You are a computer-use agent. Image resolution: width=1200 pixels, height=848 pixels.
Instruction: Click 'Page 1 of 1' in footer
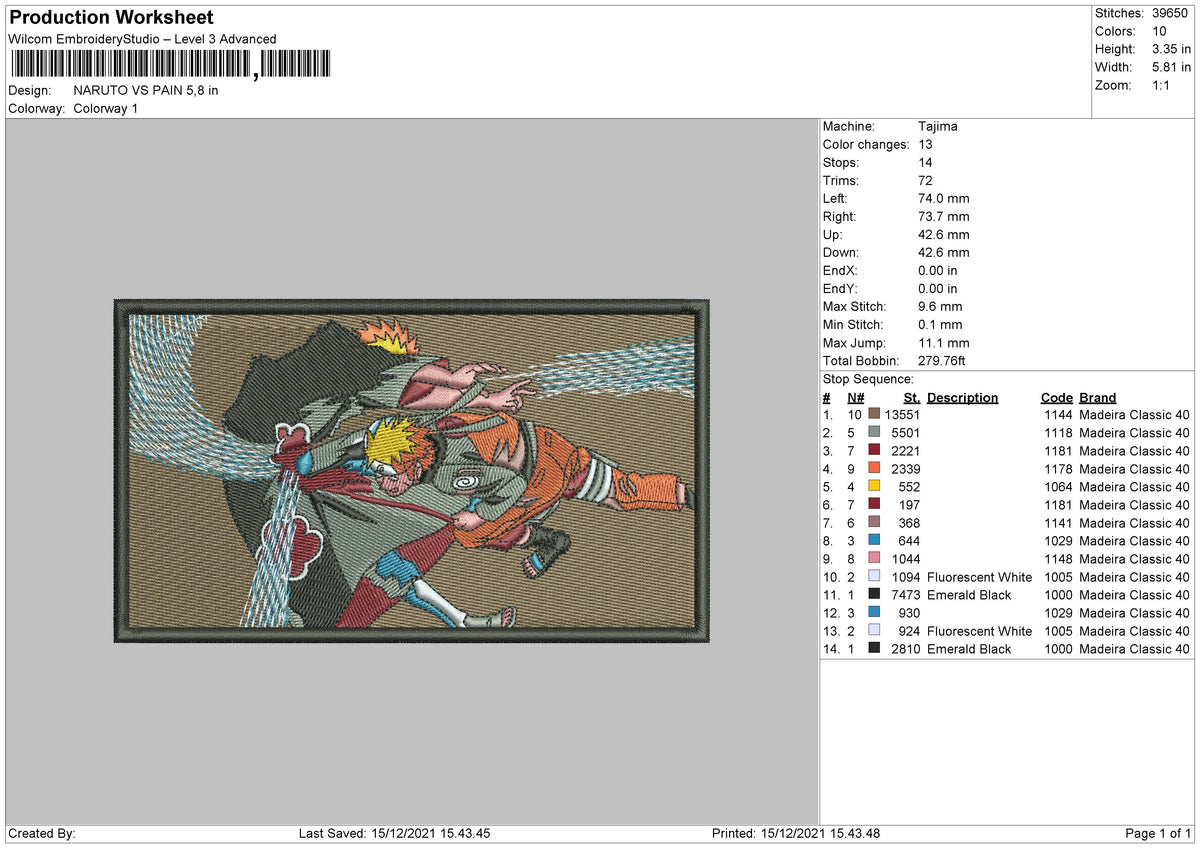(x=1158, y=833)
